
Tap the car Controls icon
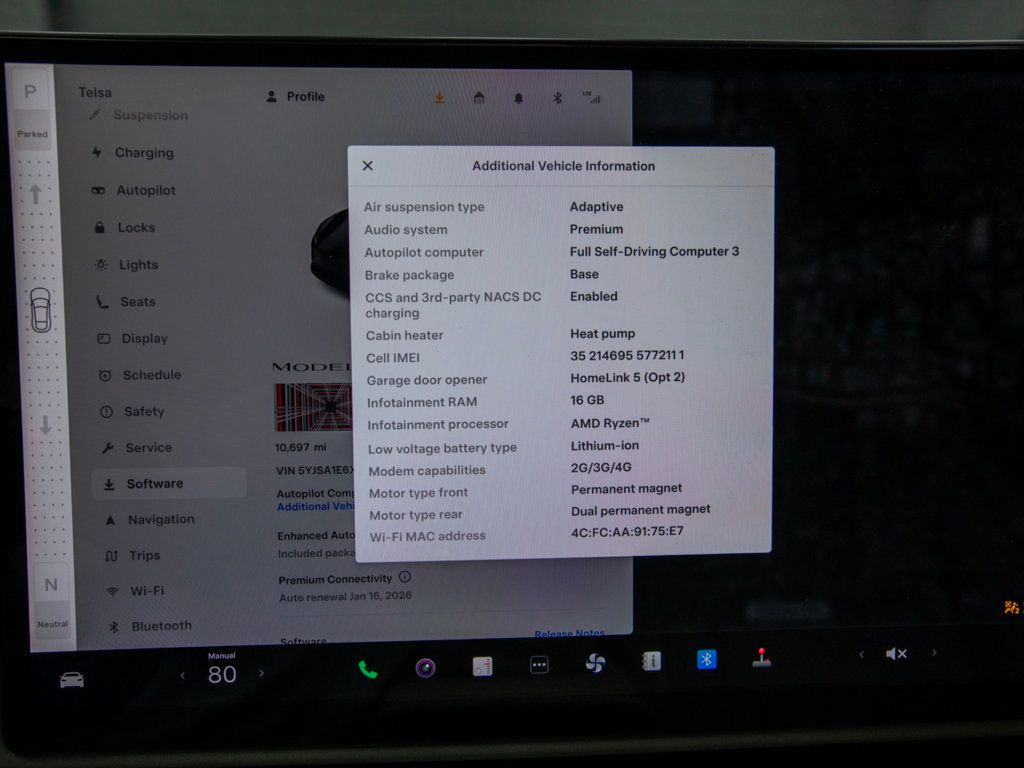coord(72,680)
